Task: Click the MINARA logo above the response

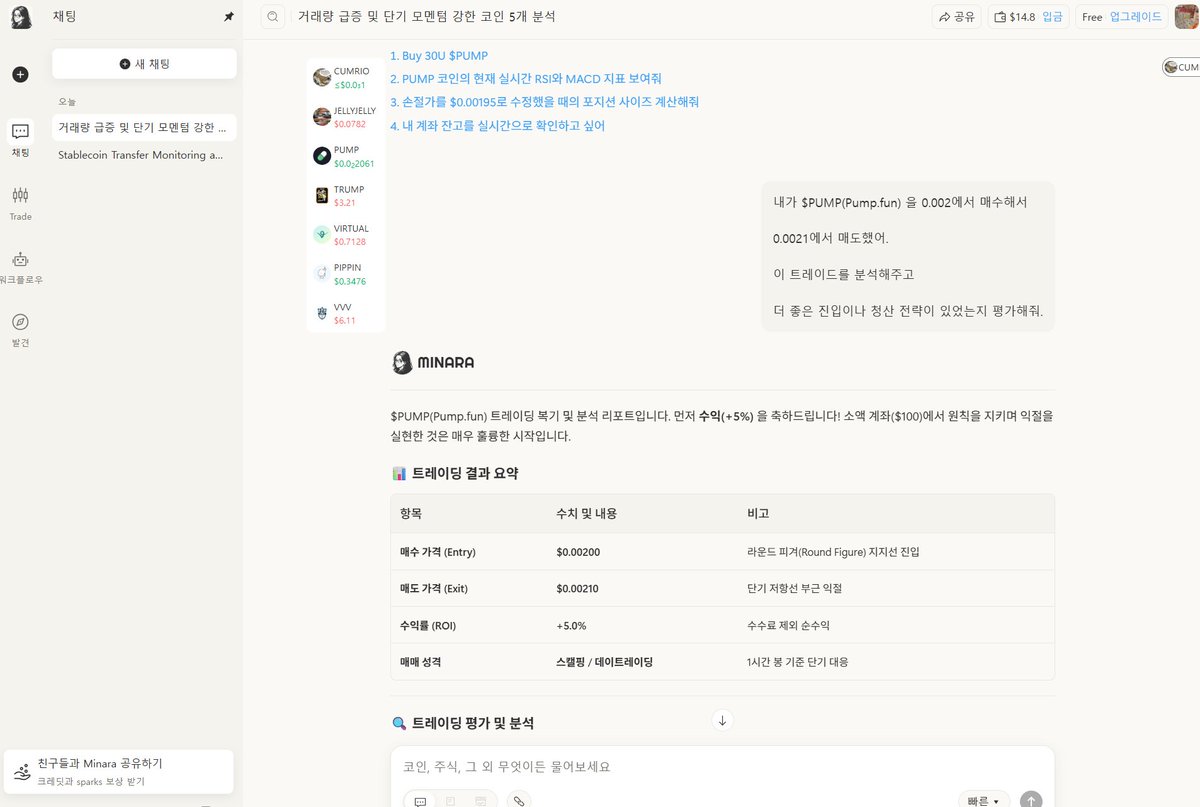Action: click(x=433, y=362)
